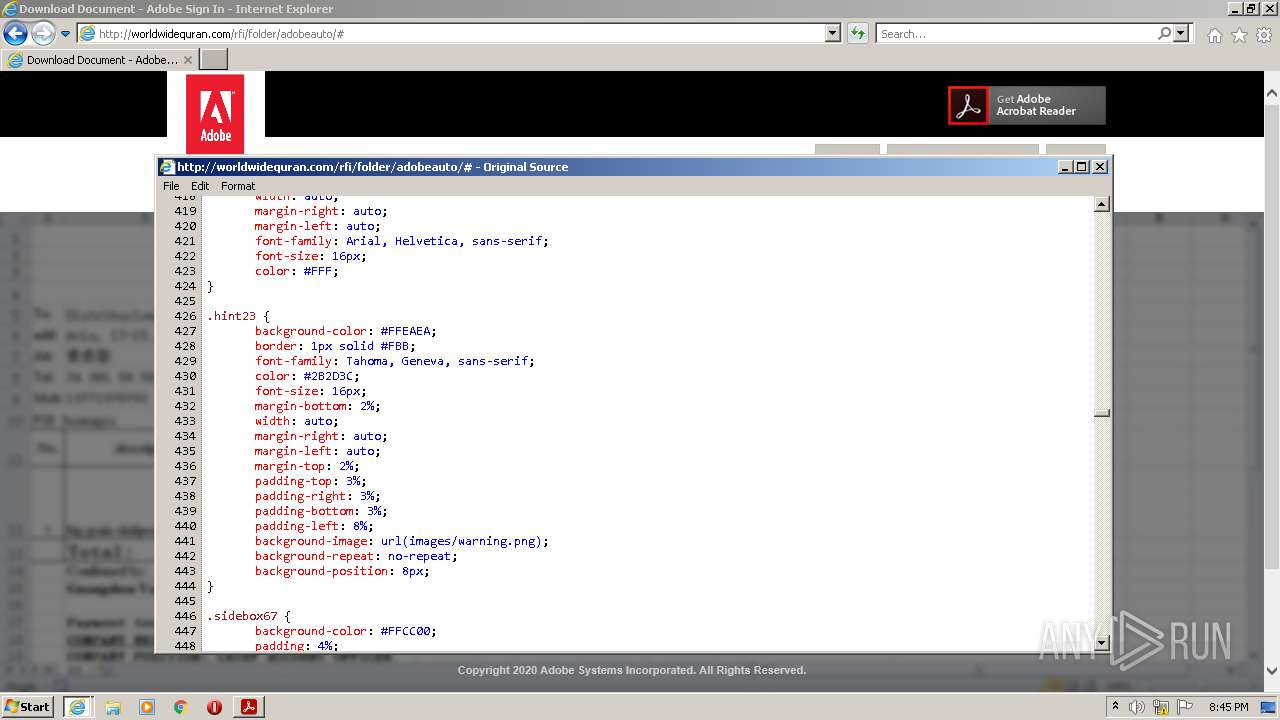Maximize the Original Source window

[x=1082, y=167]
